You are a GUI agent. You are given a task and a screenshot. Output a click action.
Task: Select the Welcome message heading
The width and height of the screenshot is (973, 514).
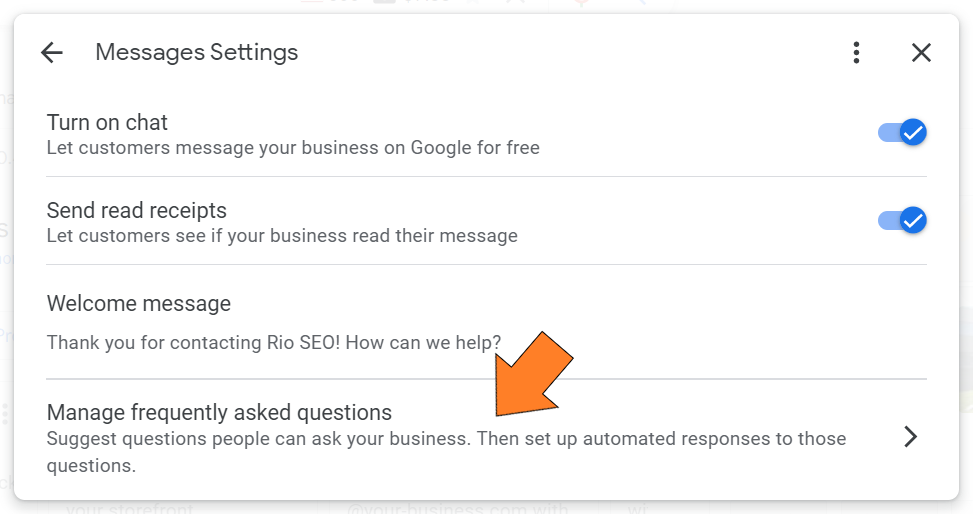pyautogui.click(x=139, y=303)
